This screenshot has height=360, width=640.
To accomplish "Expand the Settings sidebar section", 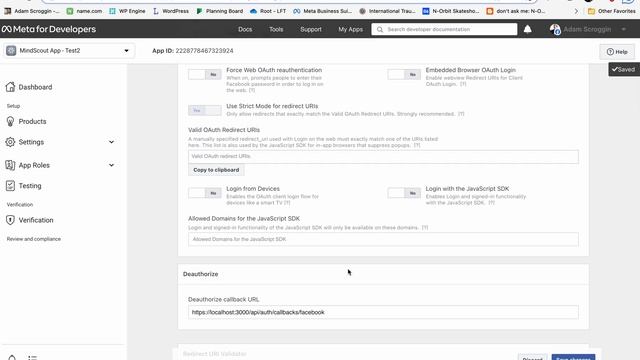I will tap(111, 142).
